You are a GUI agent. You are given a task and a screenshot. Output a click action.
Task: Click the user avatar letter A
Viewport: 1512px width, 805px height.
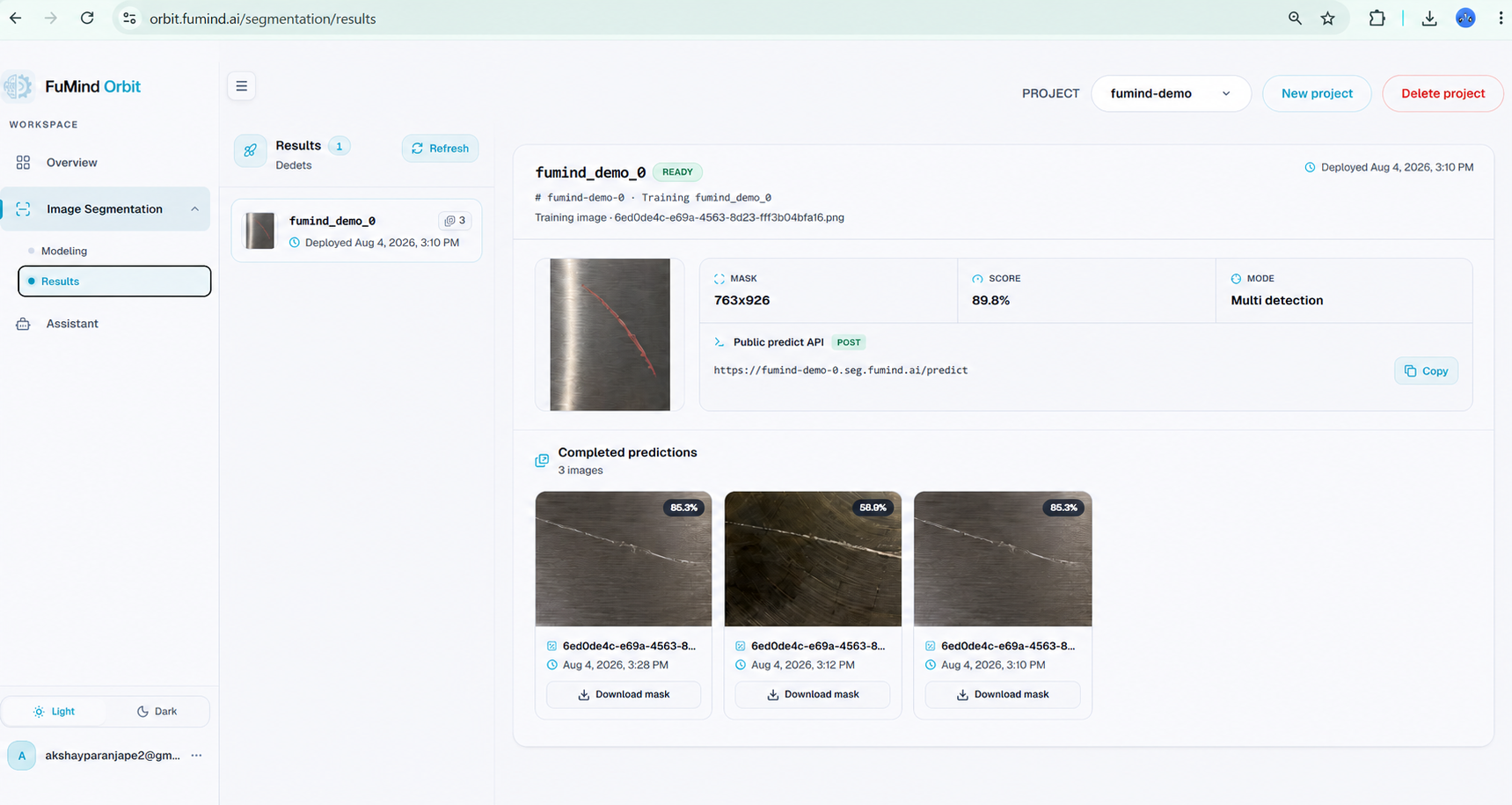tap(22, 756)
